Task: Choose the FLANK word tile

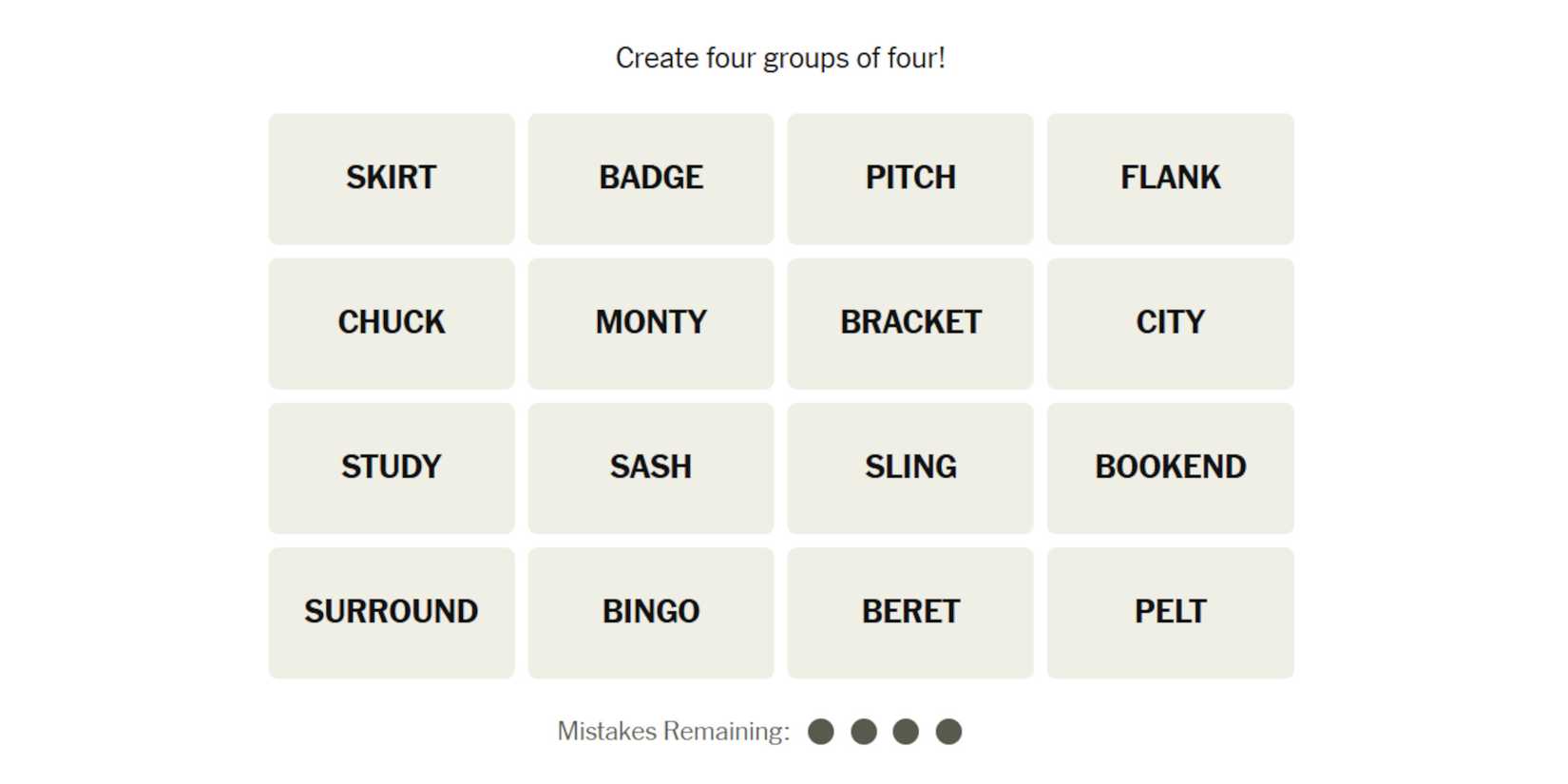Action: point(1170,179)
